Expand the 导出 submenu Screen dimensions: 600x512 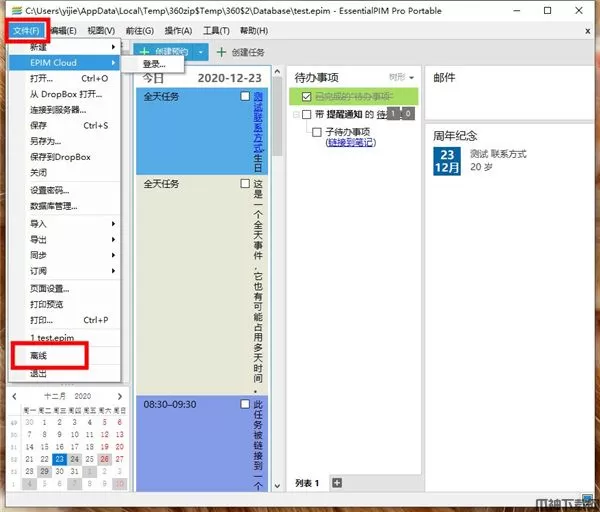click(x=64, y=240)
